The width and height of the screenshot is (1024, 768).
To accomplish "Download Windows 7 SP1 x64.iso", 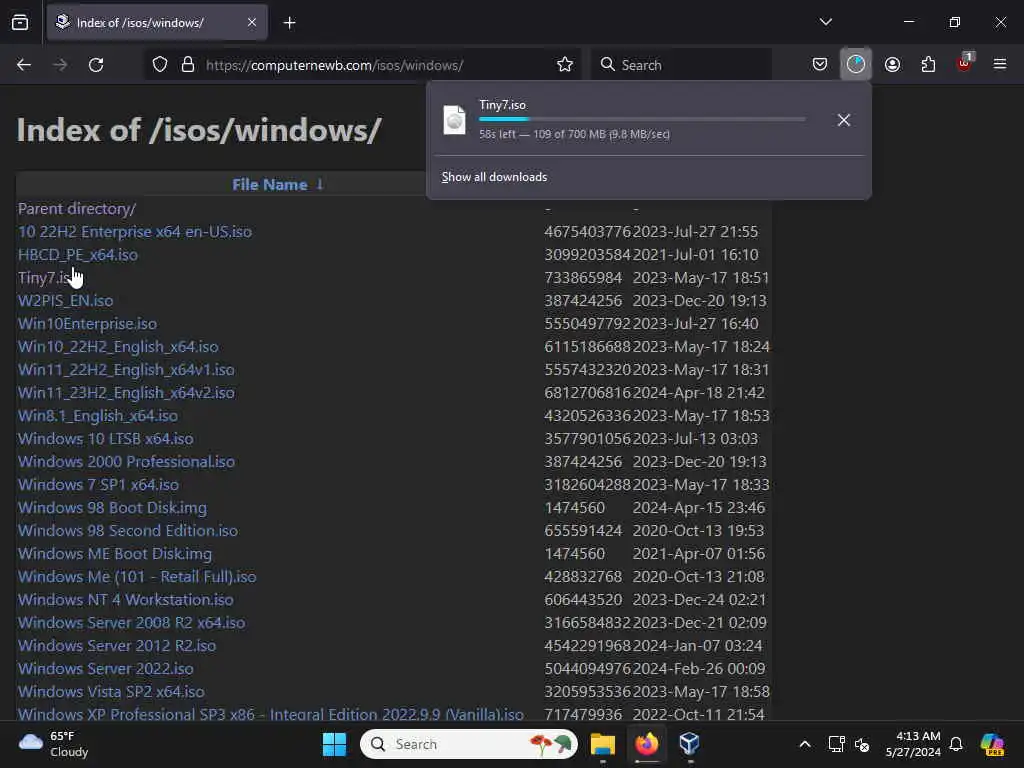I will (98, 485).
